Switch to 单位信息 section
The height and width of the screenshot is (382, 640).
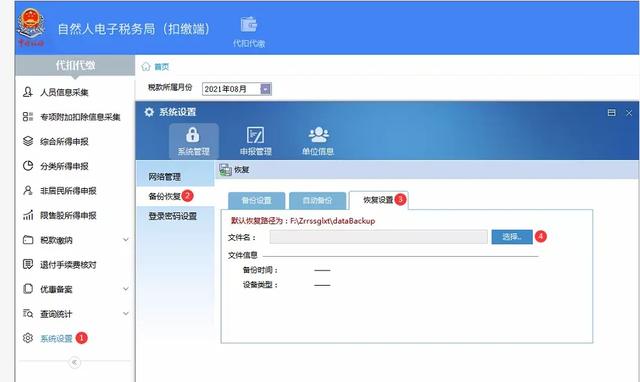tap(318, 141)
